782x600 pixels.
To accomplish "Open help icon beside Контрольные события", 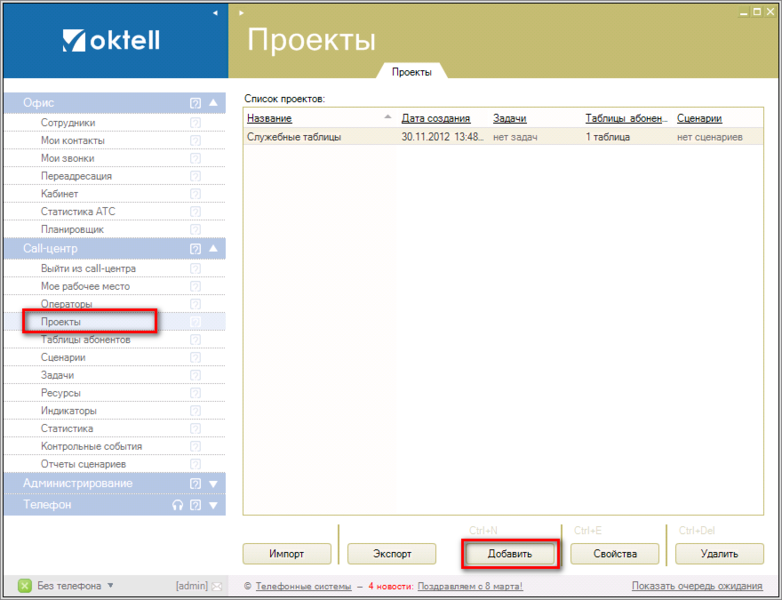I will coord(196,446).
